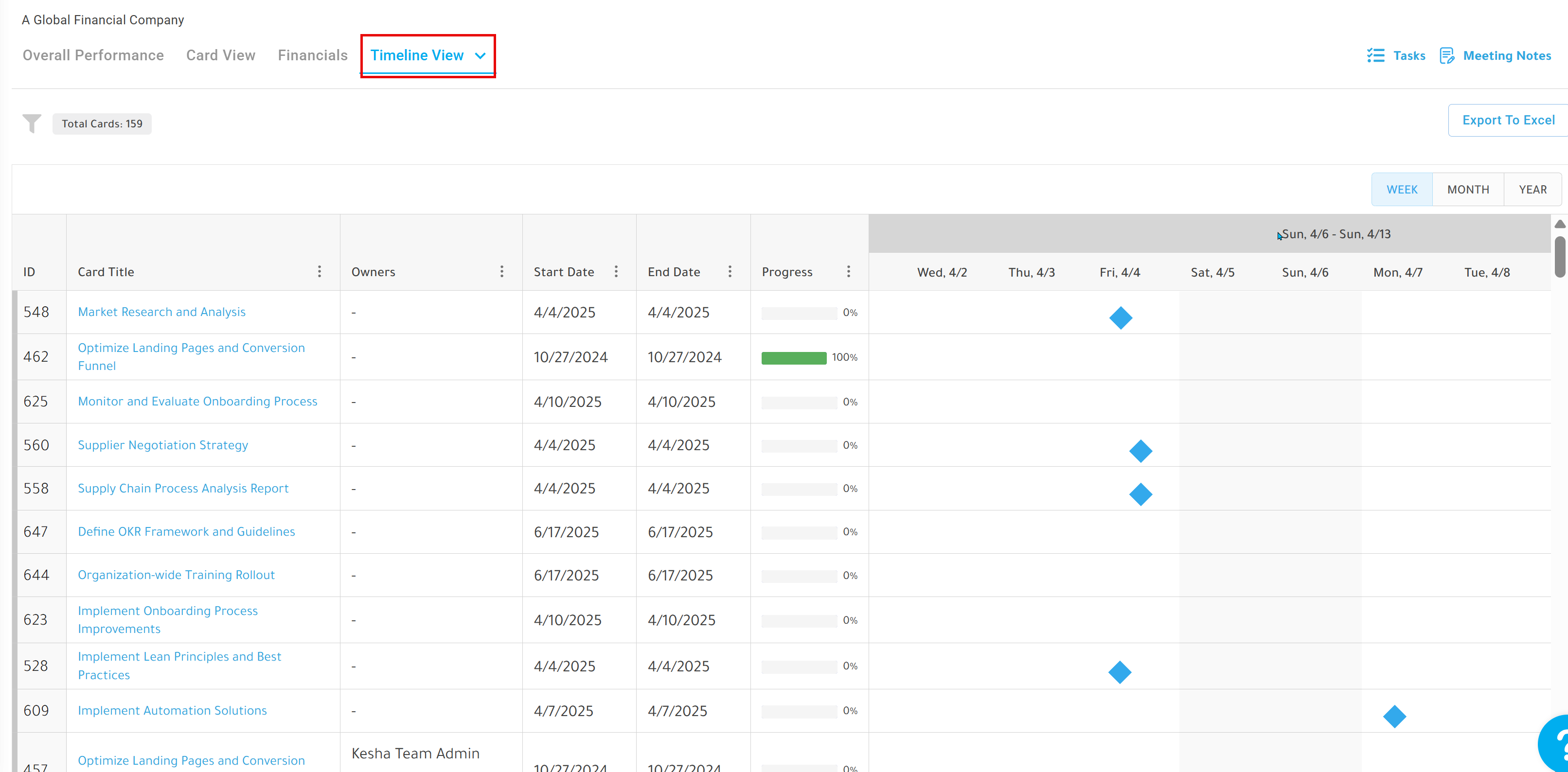1568x772 pixels.
Task: Click milestone diamond for Implement Lean Principles row
Action: pos(1120,672)
